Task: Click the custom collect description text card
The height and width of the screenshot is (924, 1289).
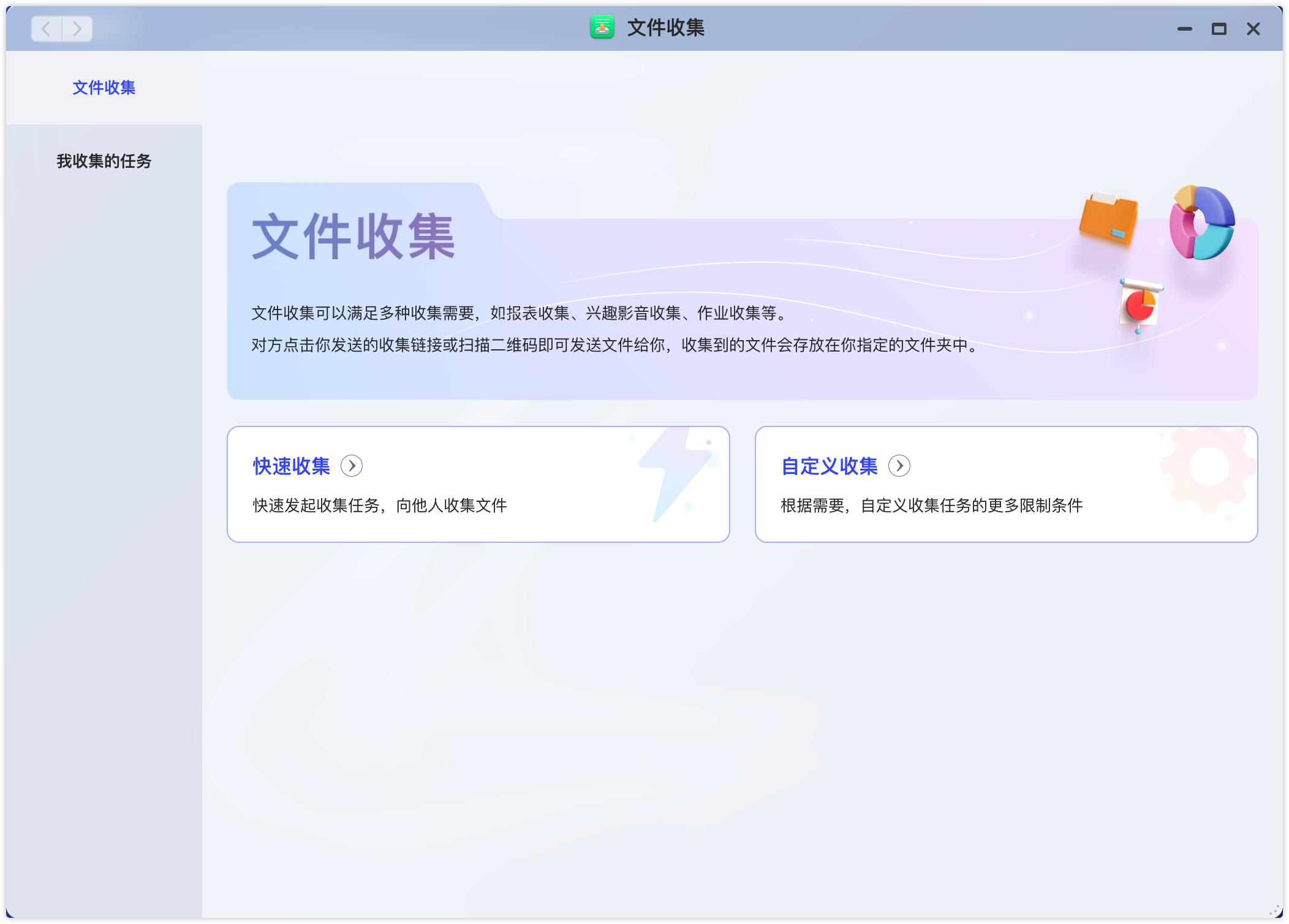Action: 931,506
